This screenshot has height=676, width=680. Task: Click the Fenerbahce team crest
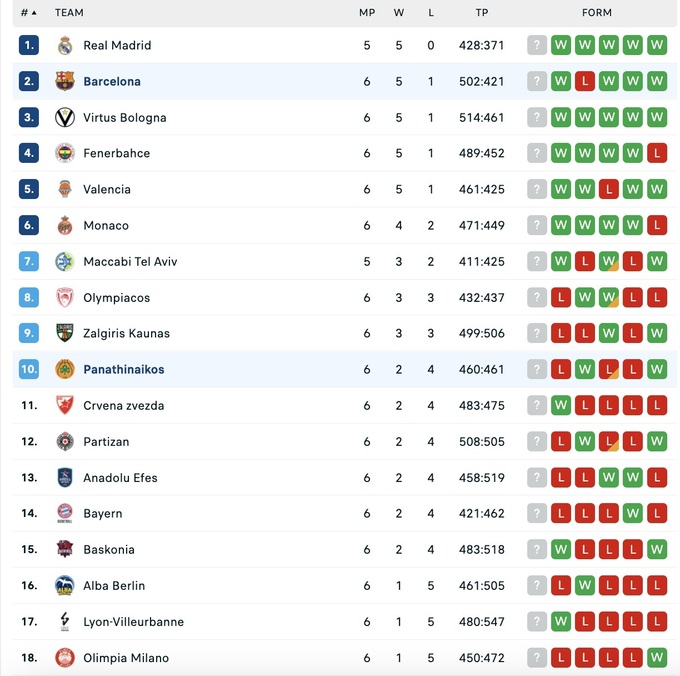[x=65, y=153]
